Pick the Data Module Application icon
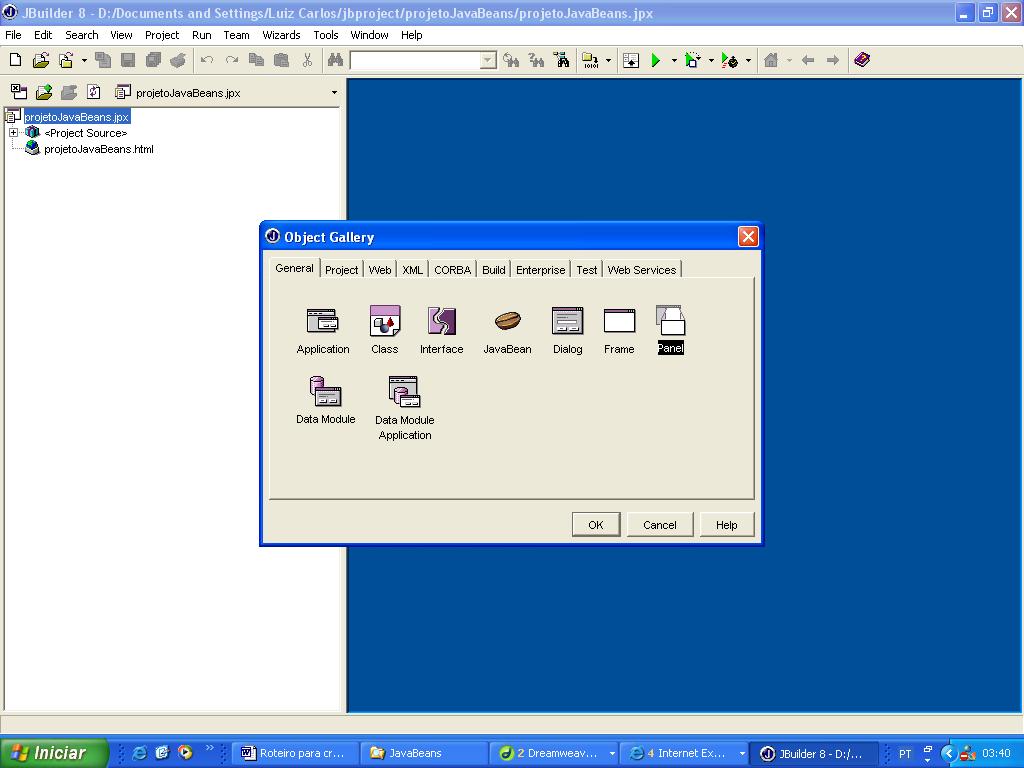Image resolution: width=1024 pixels, height=768 pixels. point(404,391)
